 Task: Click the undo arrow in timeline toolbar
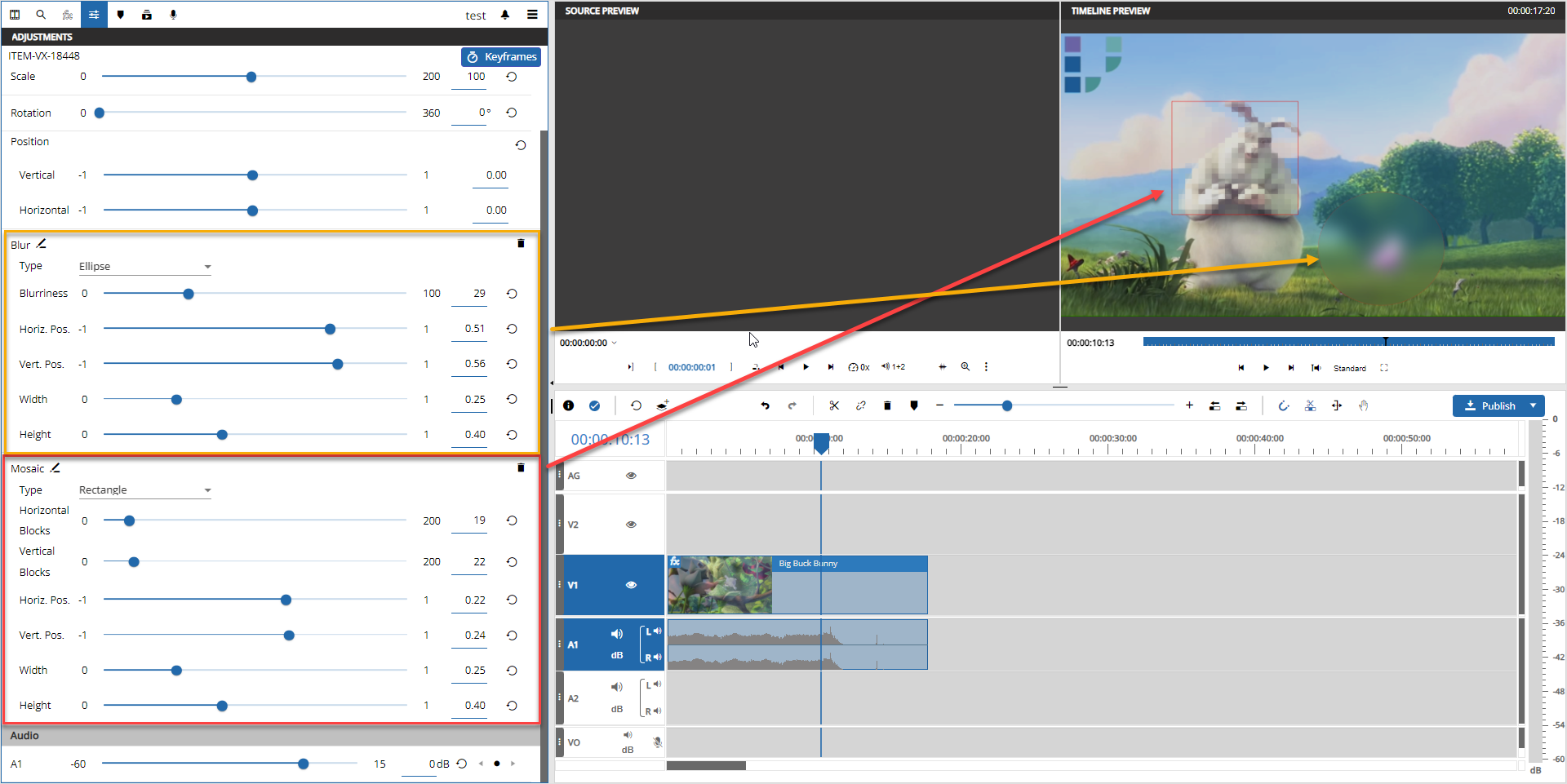(765, 405)
